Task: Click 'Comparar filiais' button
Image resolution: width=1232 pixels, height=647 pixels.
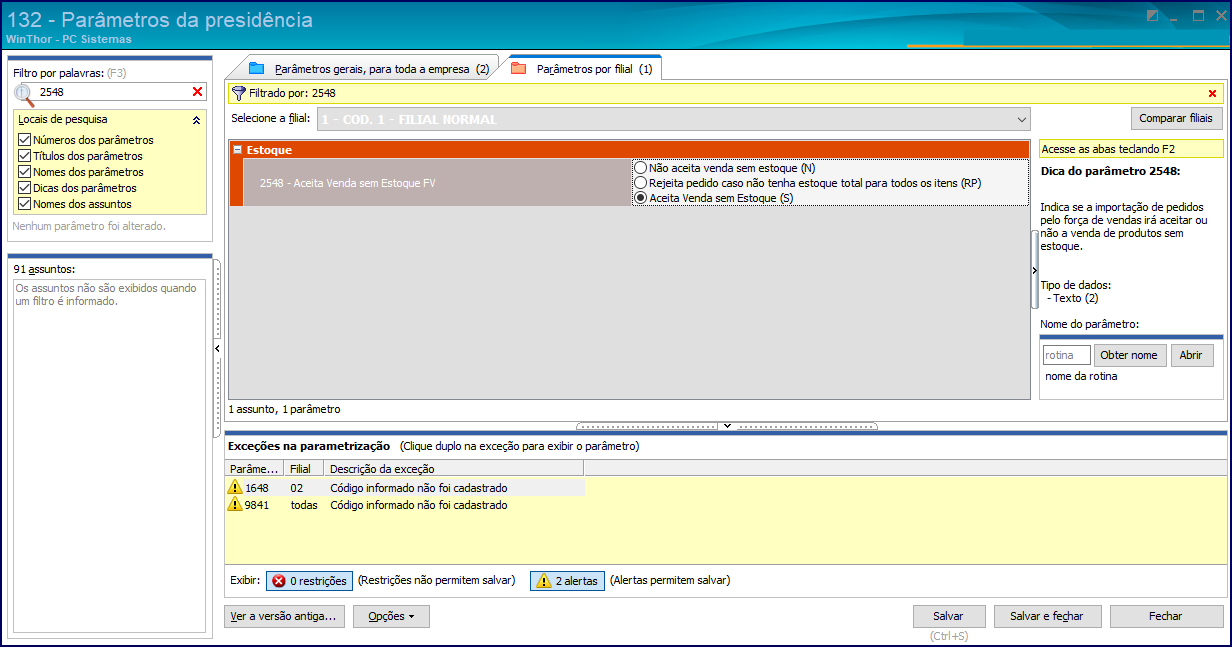Action: pyautogui.click(x=1177, y=118)
